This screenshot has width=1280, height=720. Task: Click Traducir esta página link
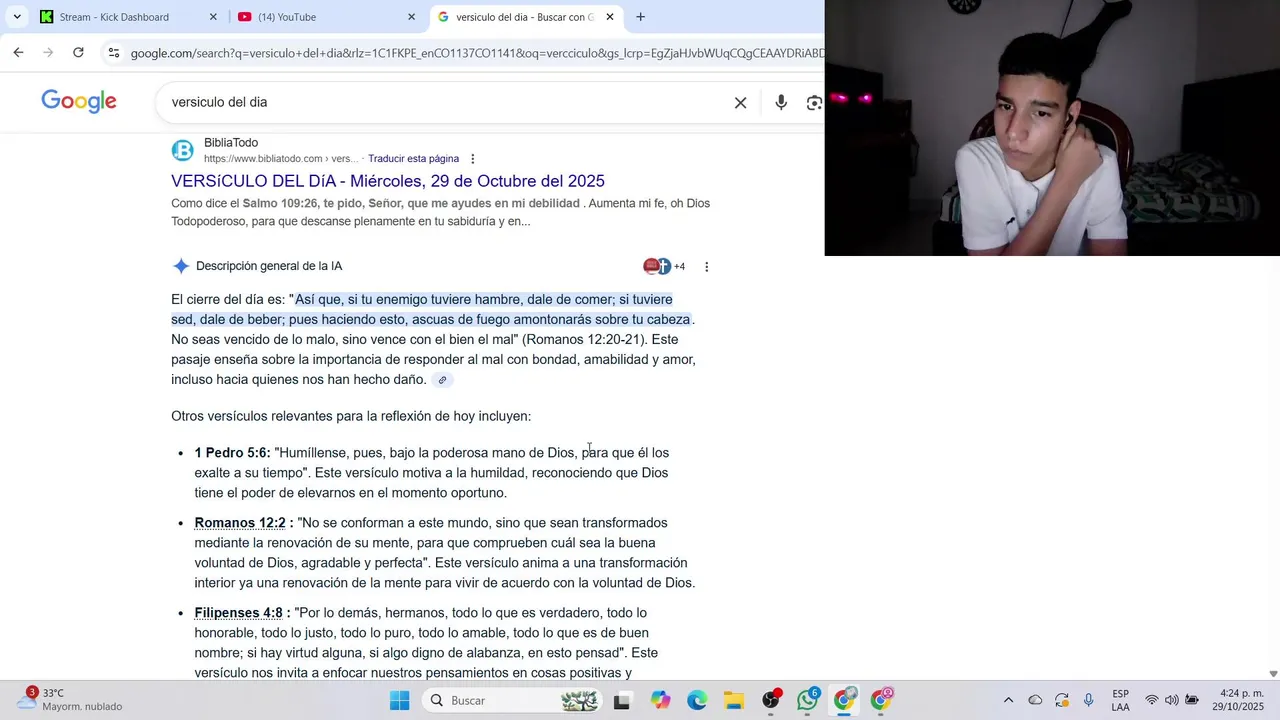413,159
